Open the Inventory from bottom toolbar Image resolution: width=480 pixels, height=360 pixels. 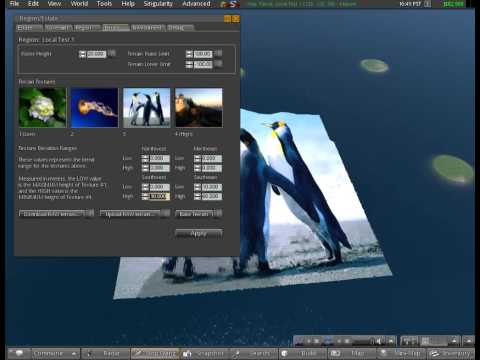click(450, 353)
